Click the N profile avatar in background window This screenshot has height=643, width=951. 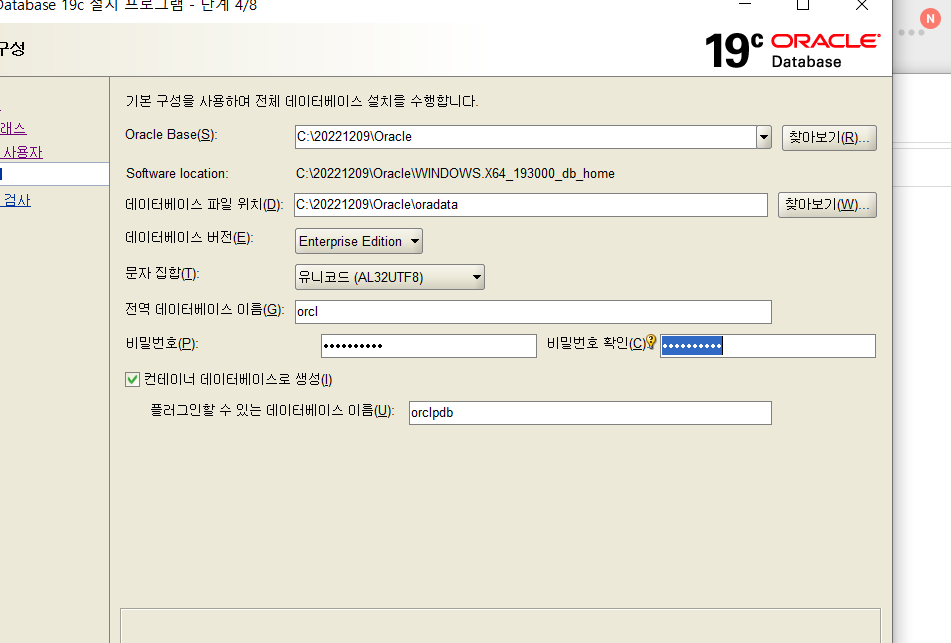[930, 19]
